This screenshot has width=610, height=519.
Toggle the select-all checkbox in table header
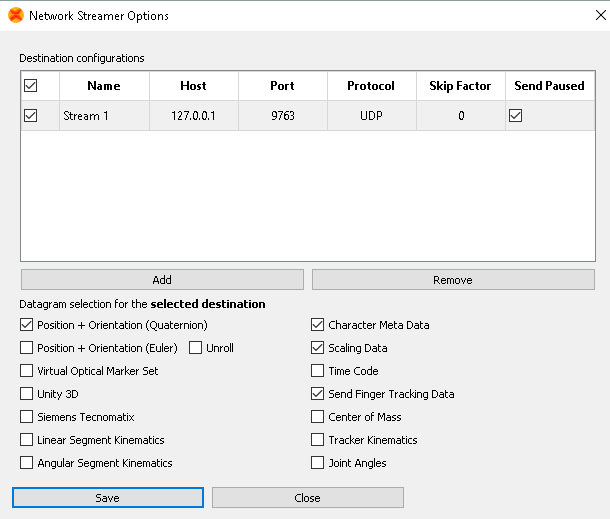point(30,86)
